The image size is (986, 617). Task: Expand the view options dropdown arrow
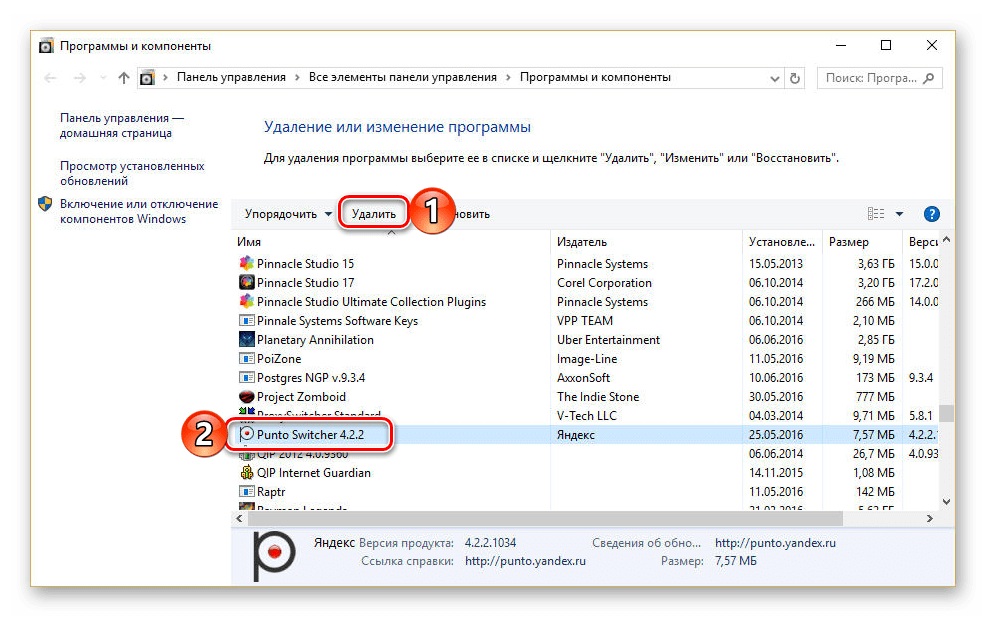(x=899, y=214)
